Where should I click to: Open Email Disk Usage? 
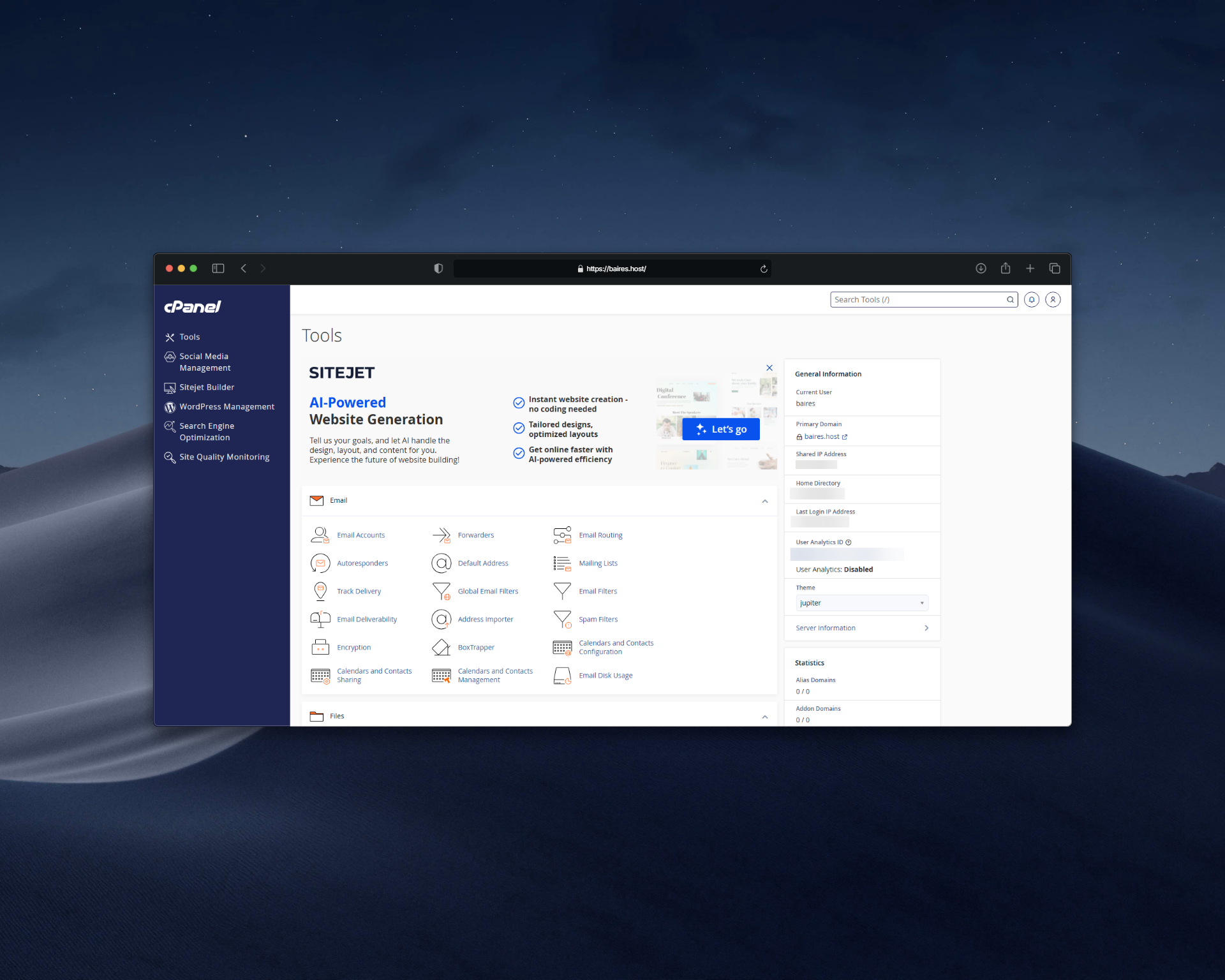point(605,675)
